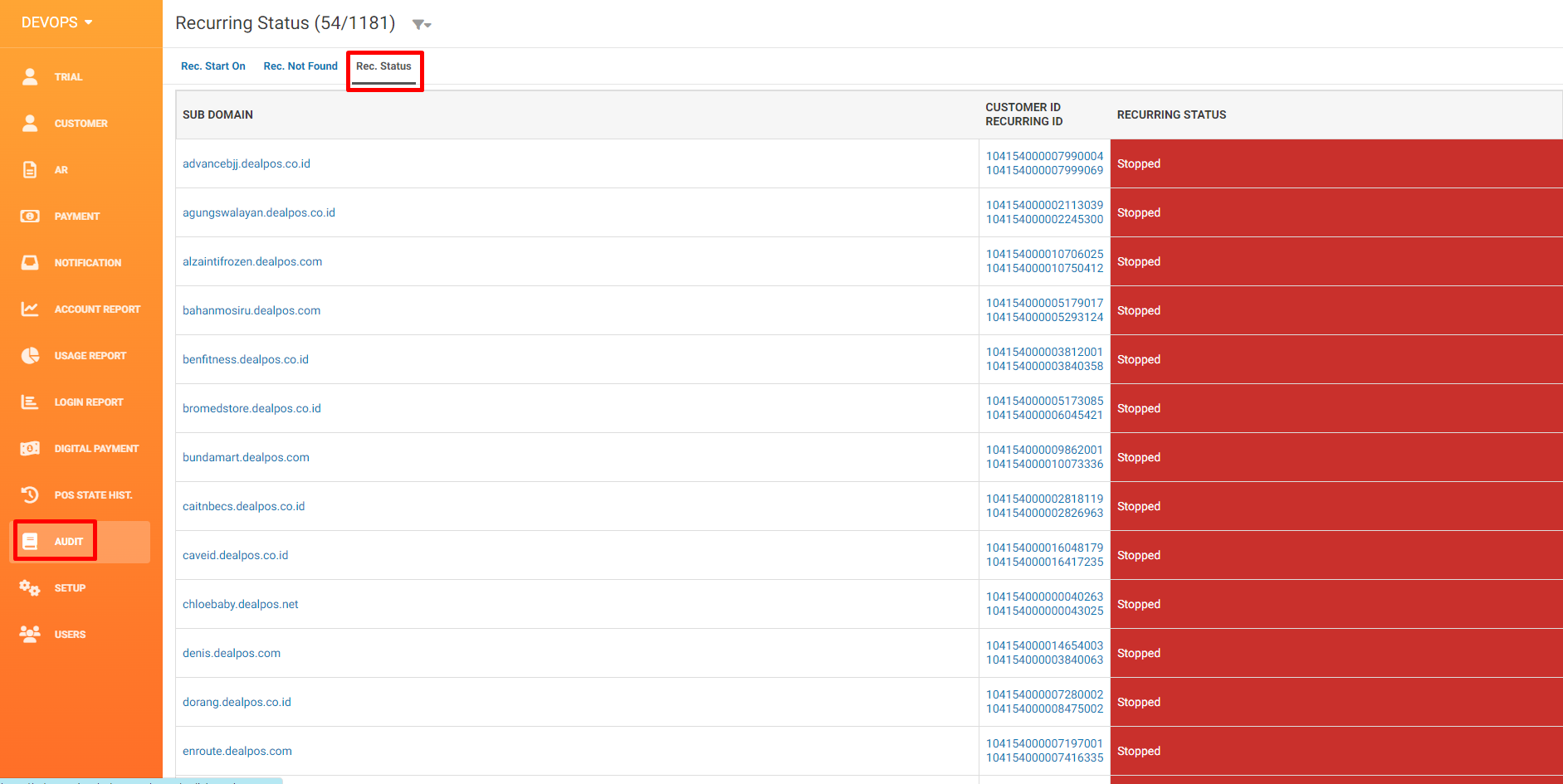Switch to the Rec. Not Found tab
This screenshot has height=784, width=1563.
coord(300,66)
